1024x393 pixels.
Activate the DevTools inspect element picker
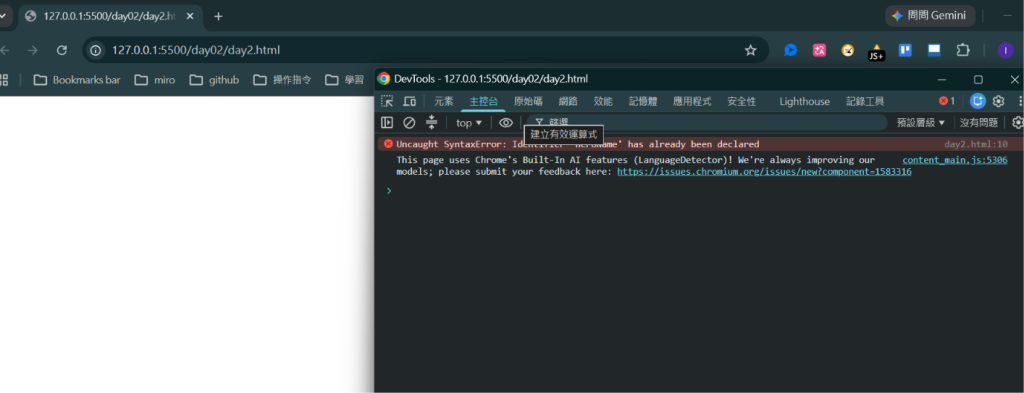point(387,101)
